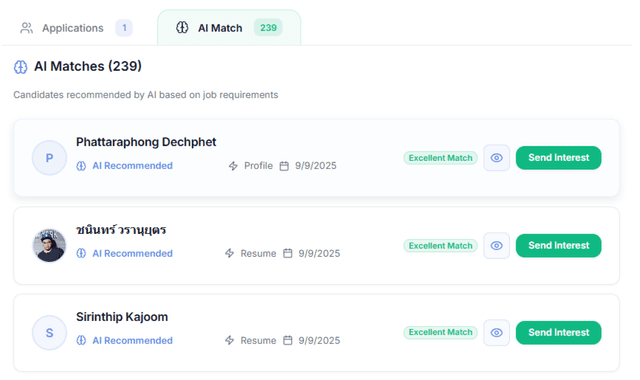Screen dimensions: 640x380
Task: View Phattaraphong Dechphet's profile via eye icon
Action: [x=496, y=158]
